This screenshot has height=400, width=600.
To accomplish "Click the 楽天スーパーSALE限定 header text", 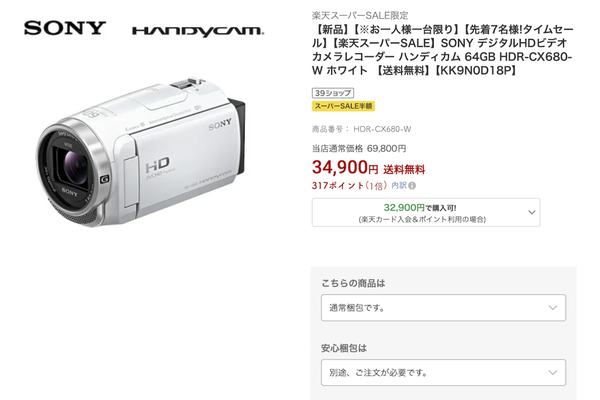I will coord(360,16).
